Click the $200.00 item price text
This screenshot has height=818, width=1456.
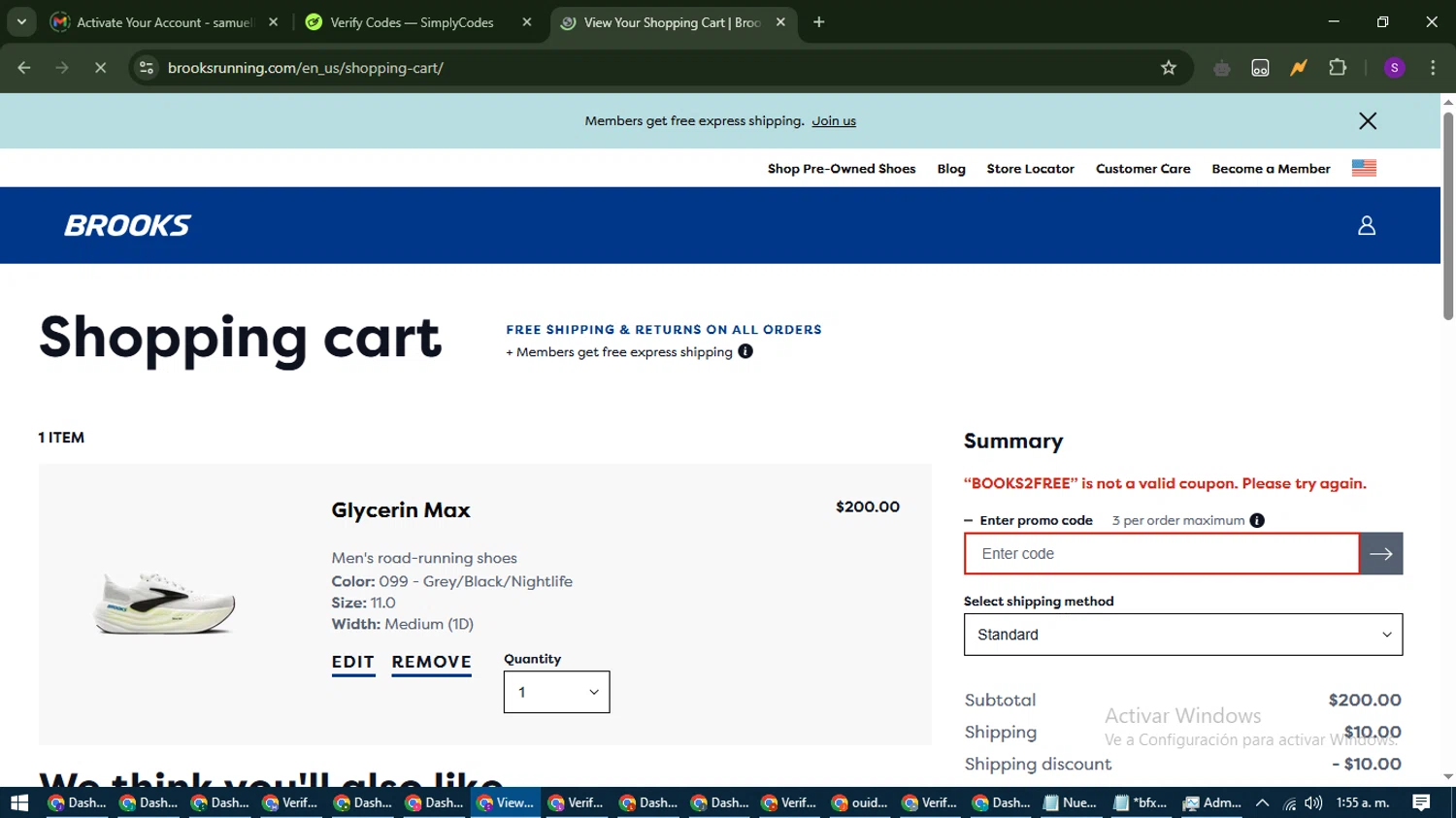[868, 507]
